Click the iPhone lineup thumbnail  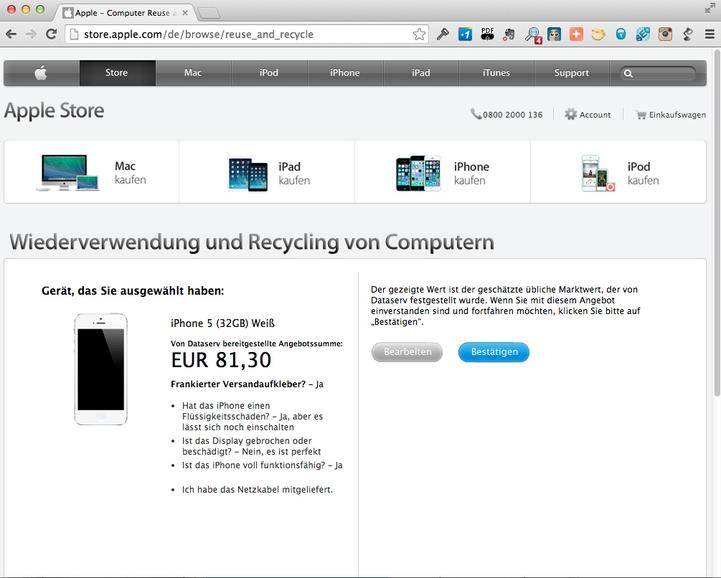pos(418,173)
